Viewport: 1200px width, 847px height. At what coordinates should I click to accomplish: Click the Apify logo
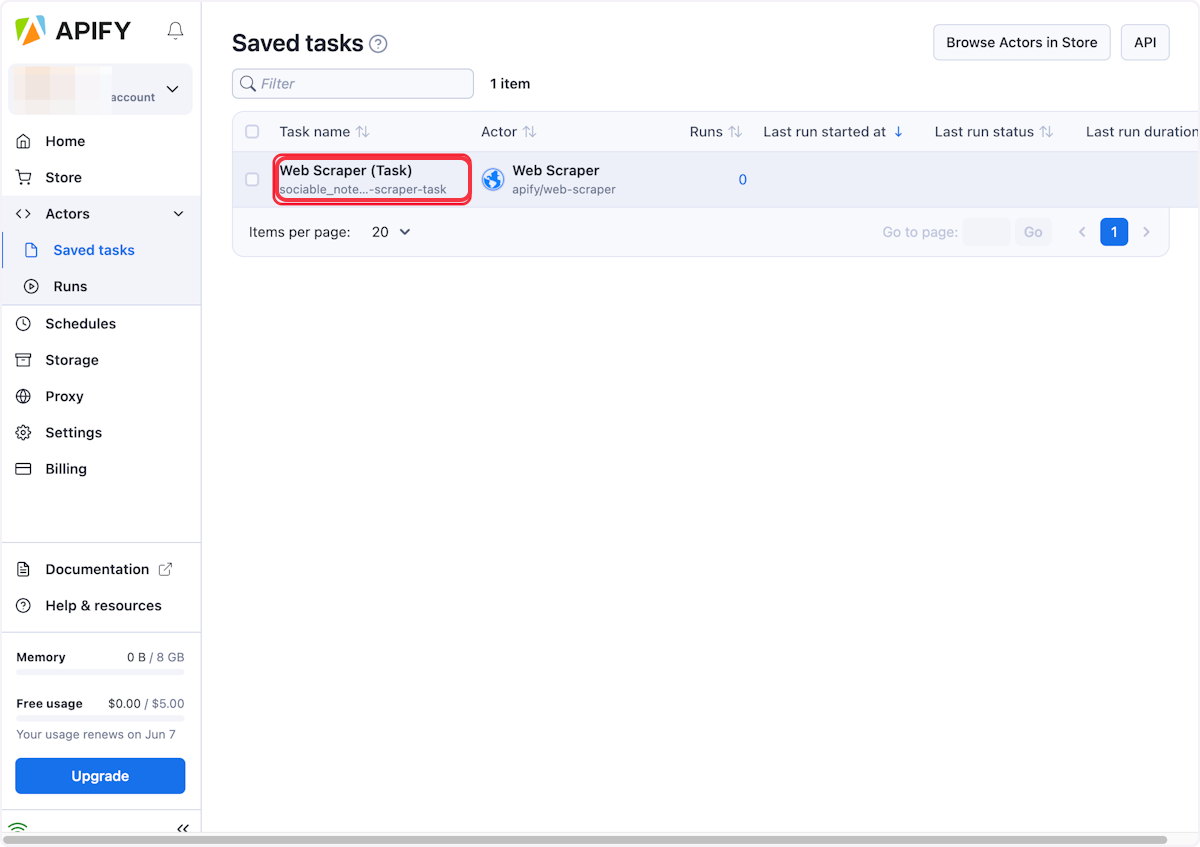pyautogui.click(x=73, y=31)
